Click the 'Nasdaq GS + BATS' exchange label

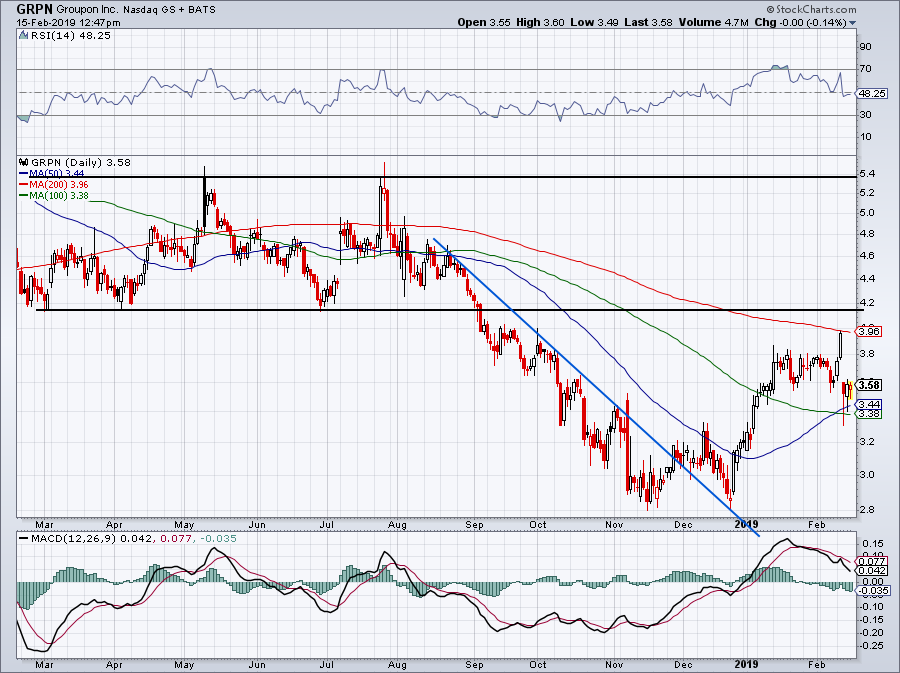[x=168, y=10]
